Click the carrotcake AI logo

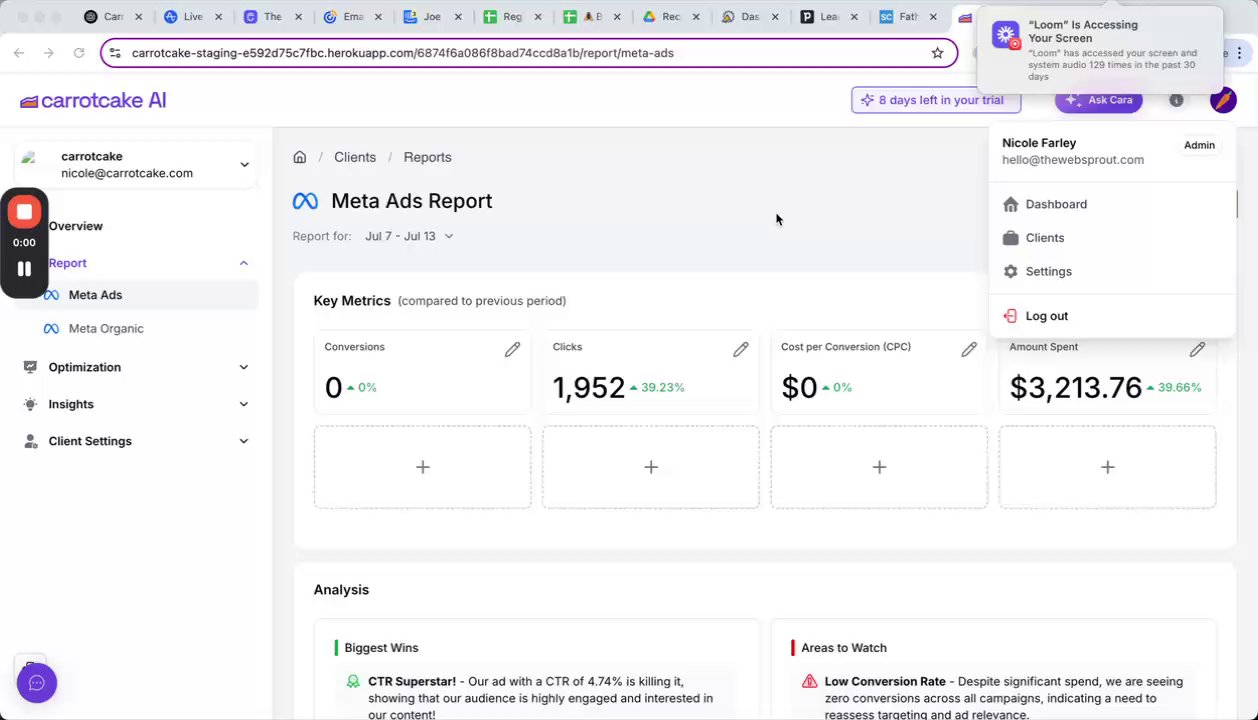pos(93,100)
